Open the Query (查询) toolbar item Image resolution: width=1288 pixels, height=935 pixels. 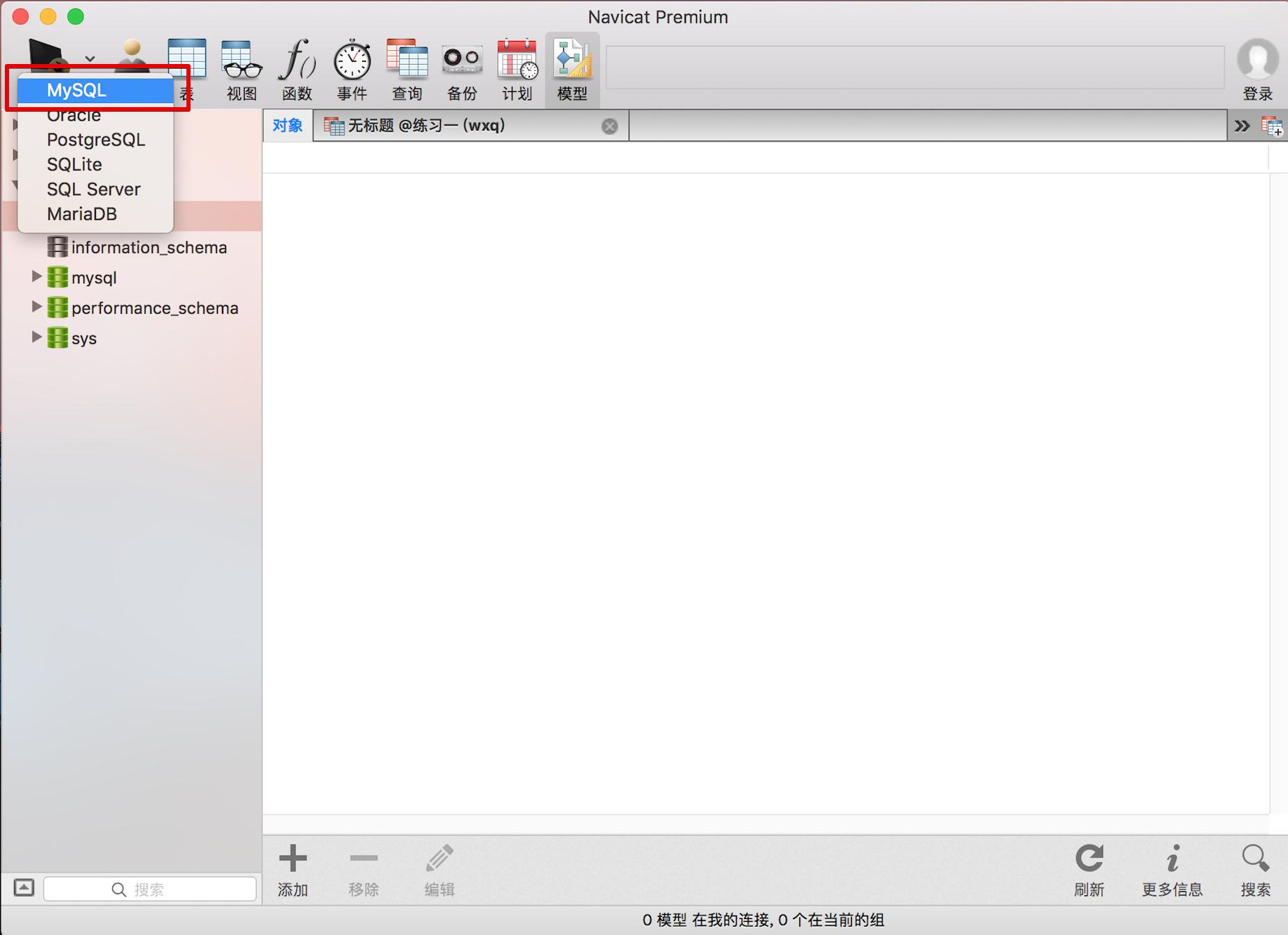click(x=408, y=69)
